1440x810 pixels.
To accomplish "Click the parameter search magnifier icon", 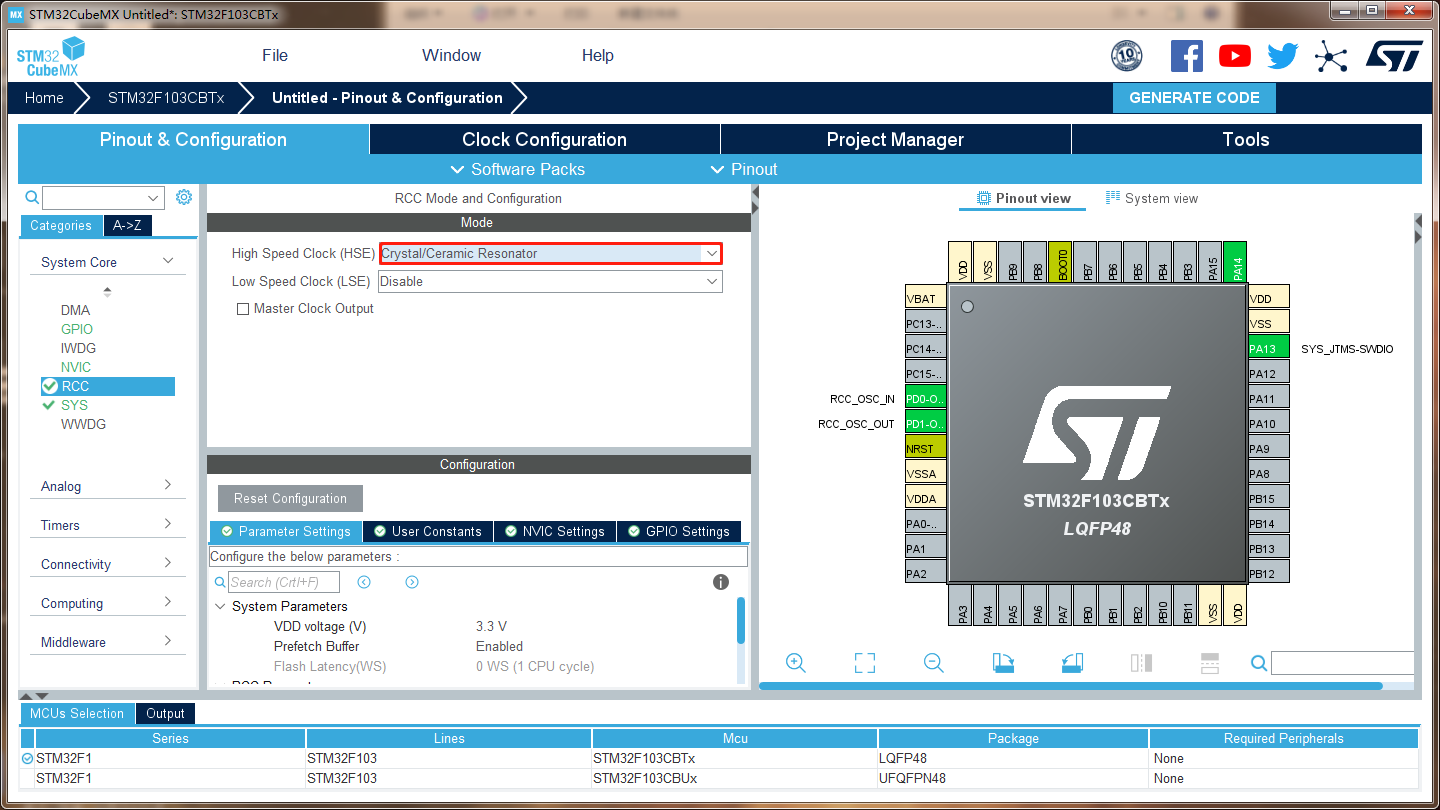I will pyautogui.click(x=221, y=582).
